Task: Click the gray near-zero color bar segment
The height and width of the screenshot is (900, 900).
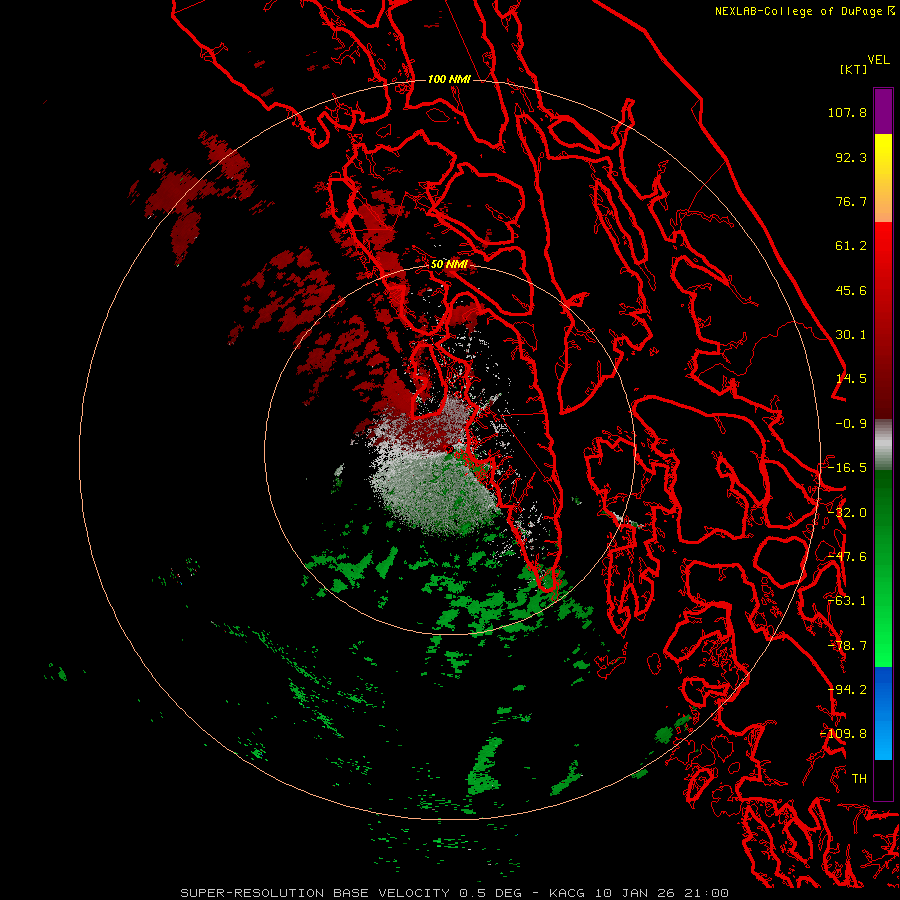Action: click(x=883, y=445)
